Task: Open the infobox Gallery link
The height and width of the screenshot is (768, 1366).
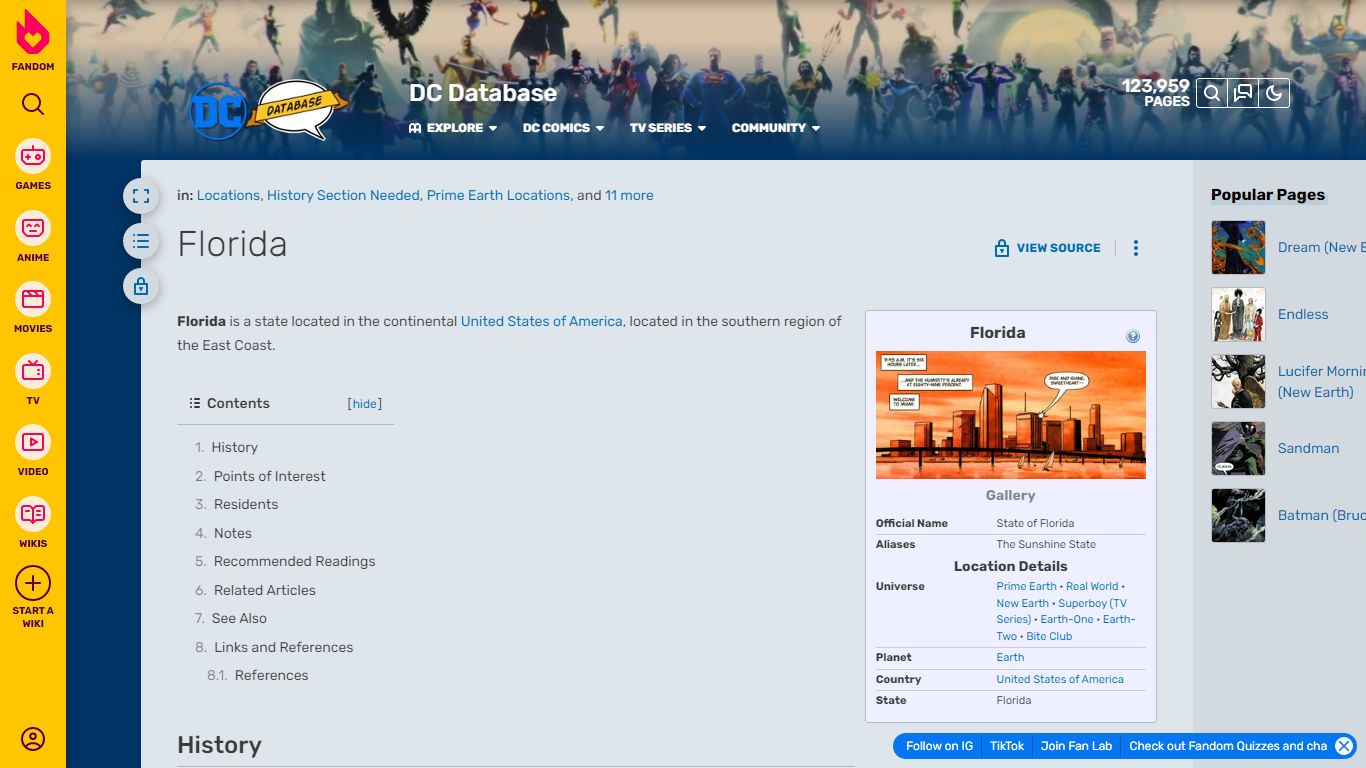Action: pyautogui.click(x=1011, y=495)
